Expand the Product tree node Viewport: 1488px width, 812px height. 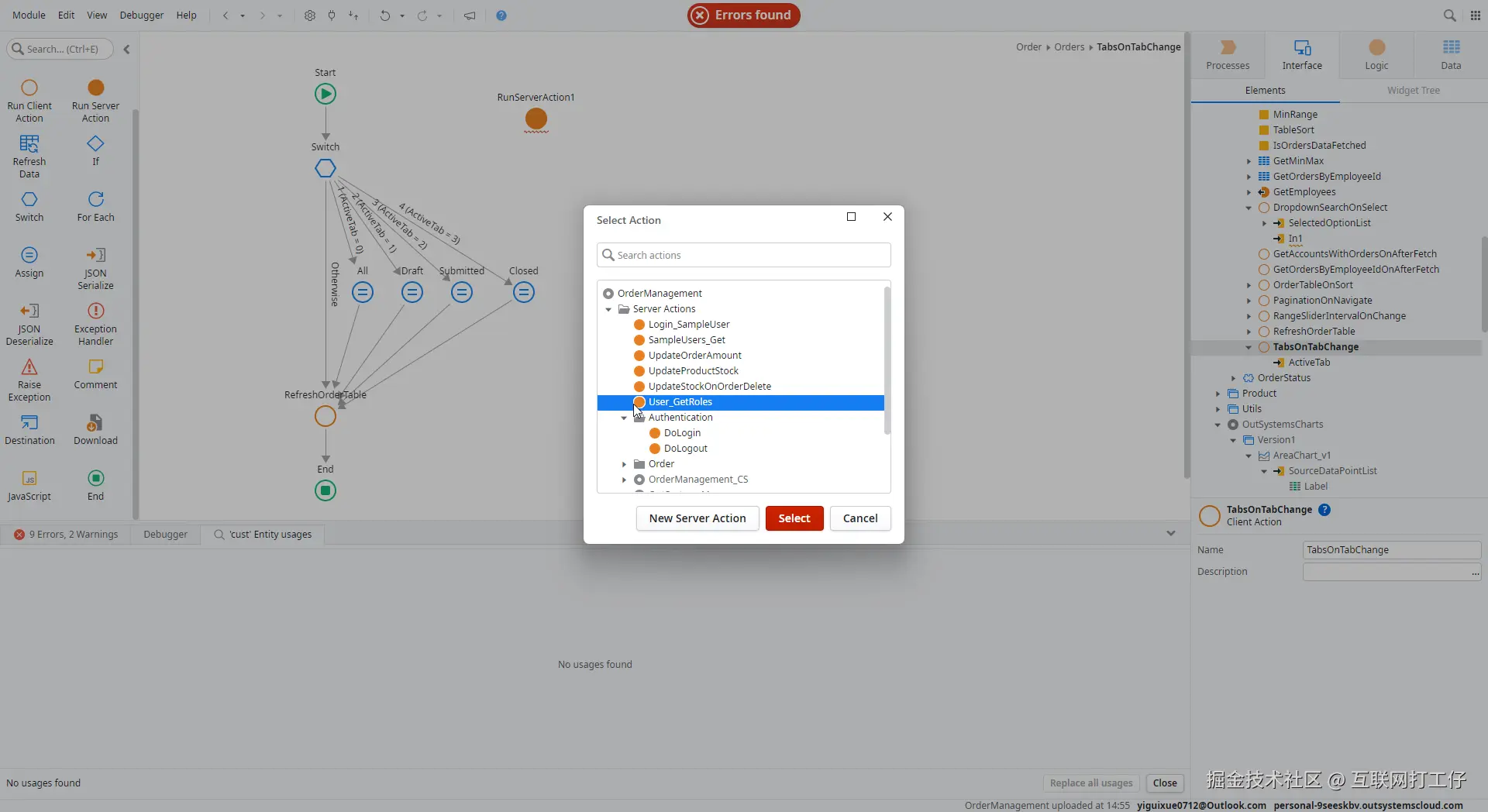click(1218, 394)
